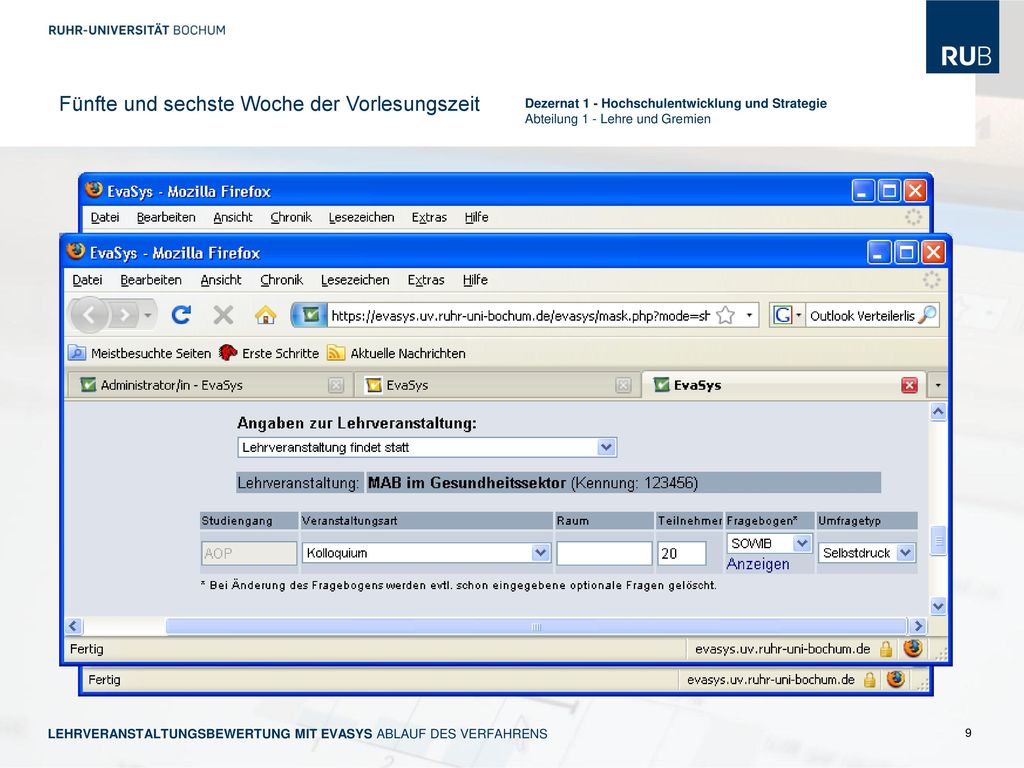This screenshot has height=768, width=1024.
Task: Close the Administrator/in - EvaSys tab
Action: click(x=336, y=385)
